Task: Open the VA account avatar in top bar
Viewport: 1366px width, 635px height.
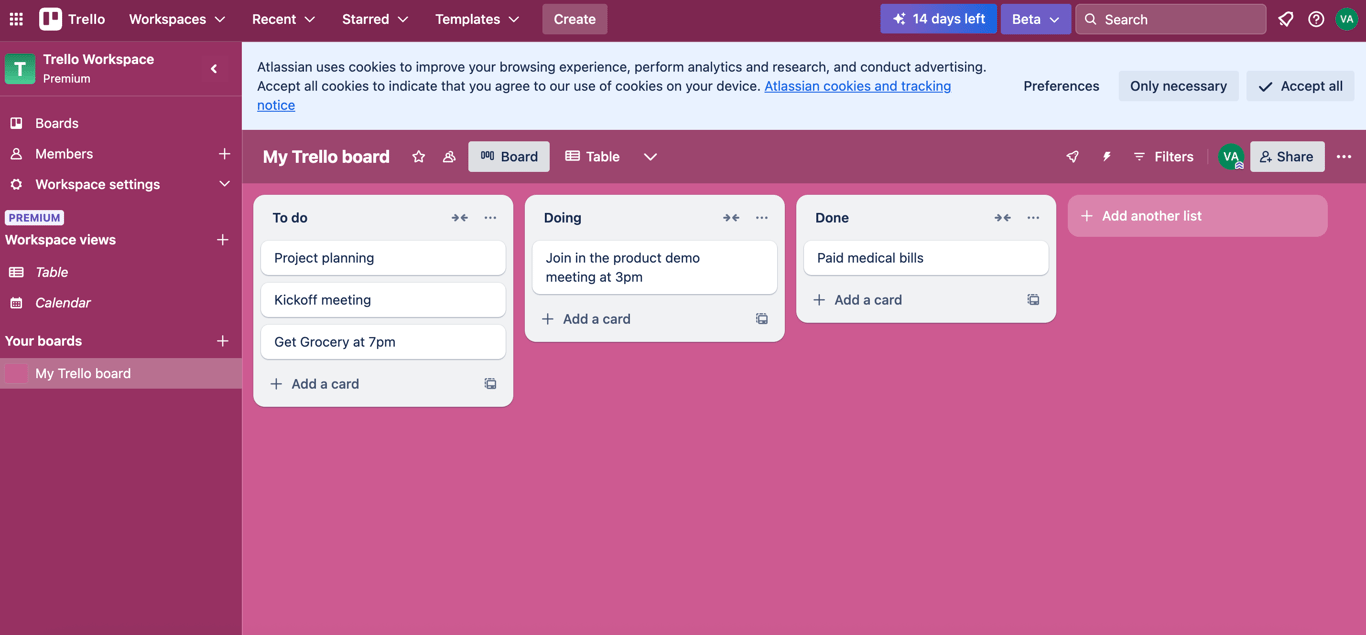Action: click(1347, 19)
